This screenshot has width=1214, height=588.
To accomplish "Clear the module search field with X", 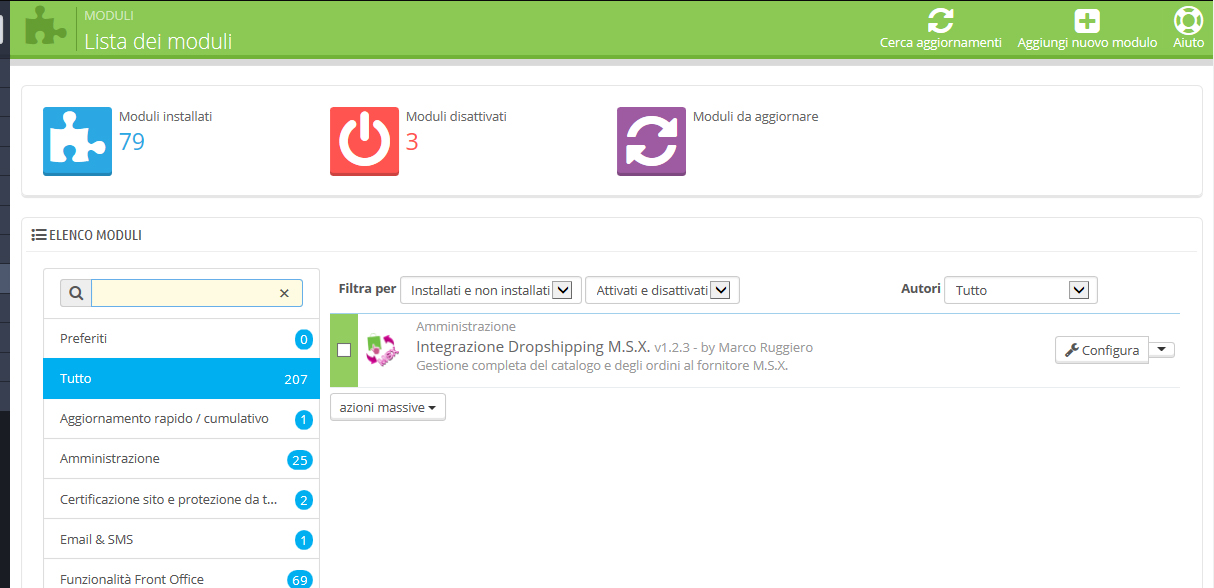I will click(284, 293).
